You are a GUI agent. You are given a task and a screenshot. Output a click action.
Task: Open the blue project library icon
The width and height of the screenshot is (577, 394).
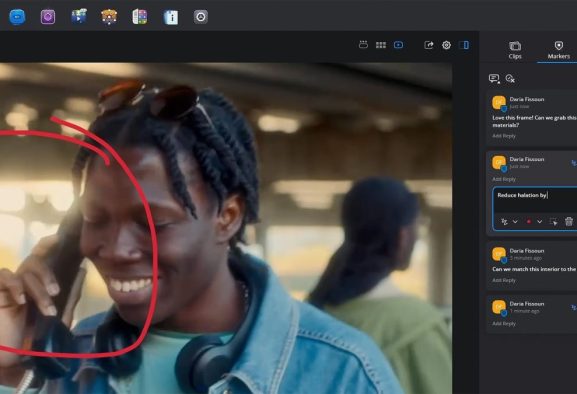click(x=17, y=17)
